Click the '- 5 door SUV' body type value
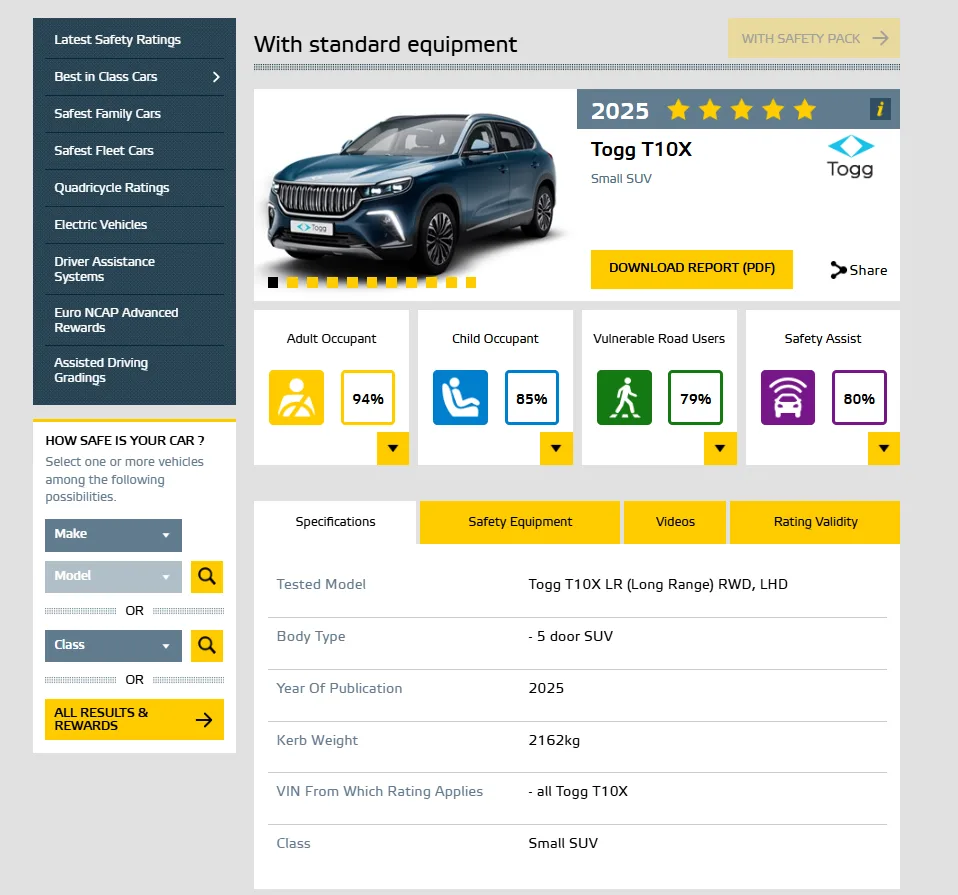This screenshot has height=895, width=958. click(x=571, y=637)
